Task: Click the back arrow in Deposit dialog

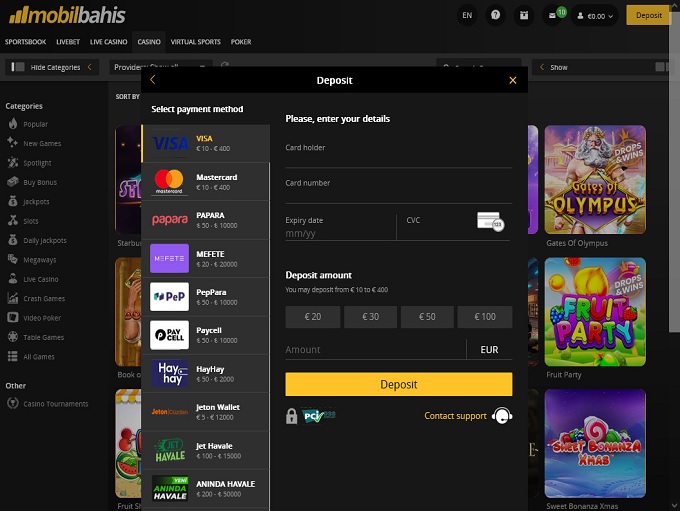Action: coord(153,80)
